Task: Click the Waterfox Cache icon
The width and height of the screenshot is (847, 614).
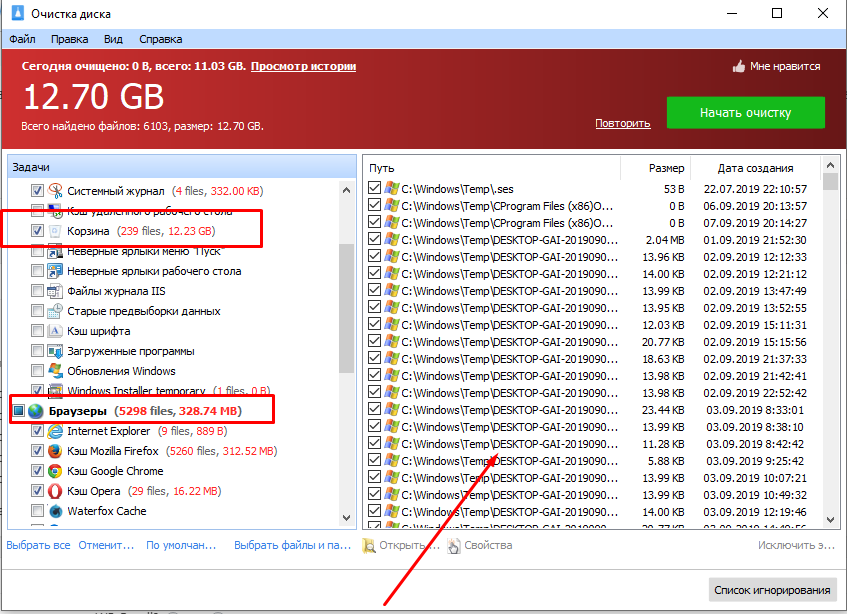Action: 56,511
